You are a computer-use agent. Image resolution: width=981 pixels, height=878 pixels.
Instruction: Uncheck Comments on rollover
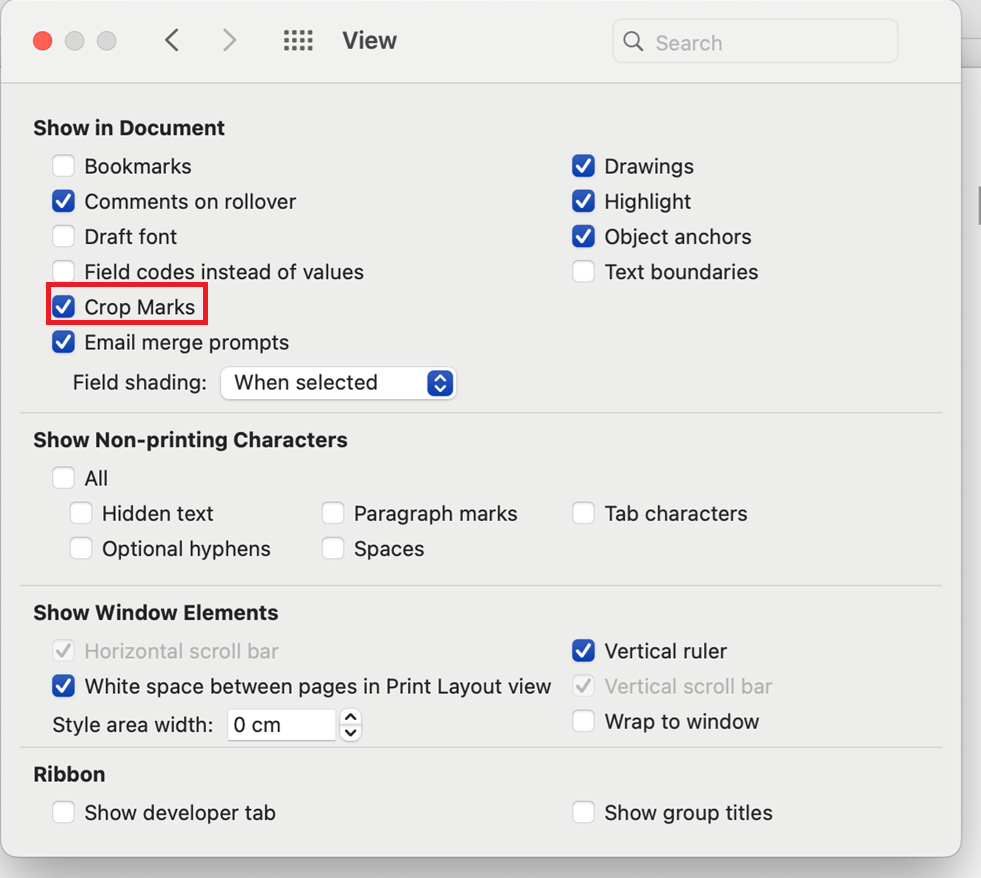[x=63, y=202]
